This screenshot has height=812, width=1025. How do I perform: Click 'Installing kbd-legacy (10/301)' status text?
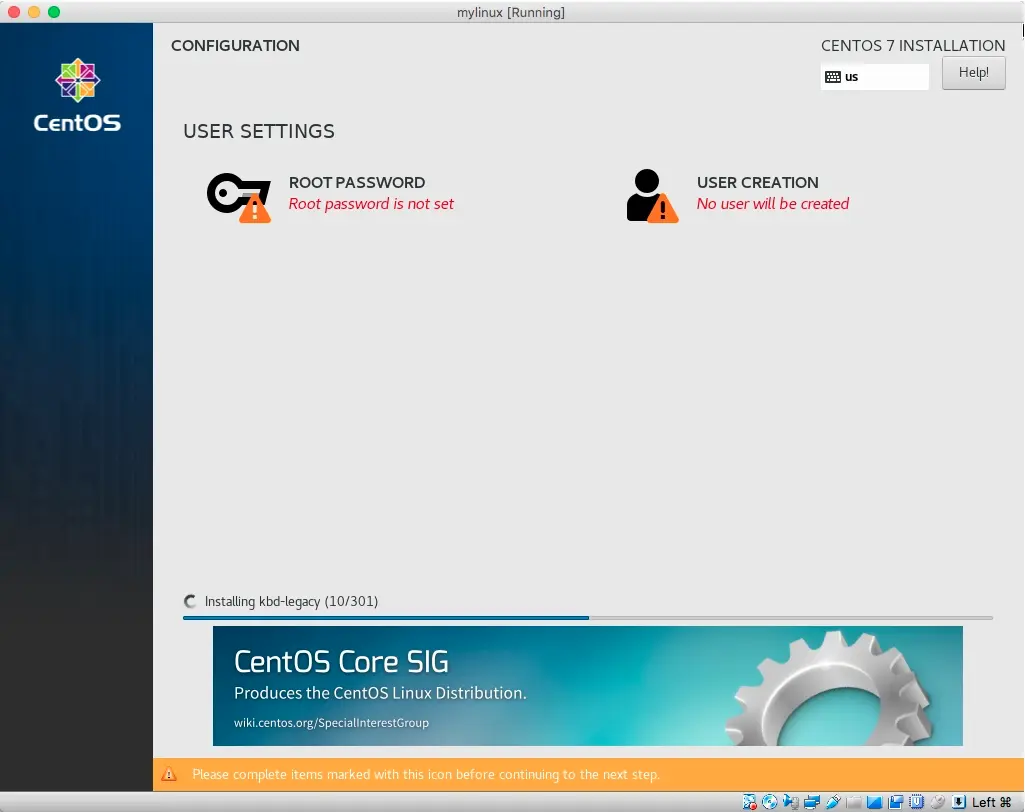coord(292,601)
